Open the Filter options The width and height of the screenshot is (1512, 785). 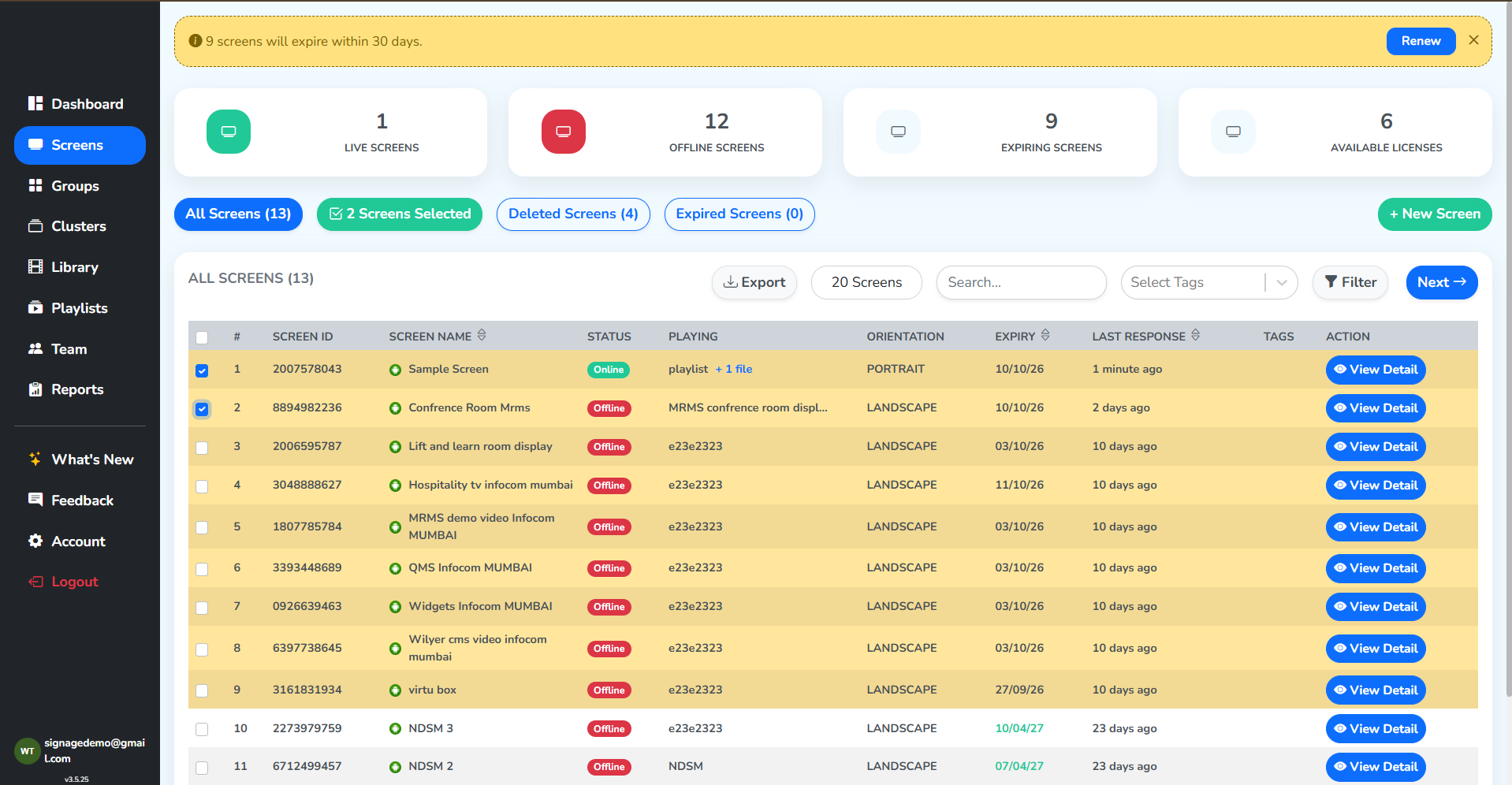coord(1350,282)
